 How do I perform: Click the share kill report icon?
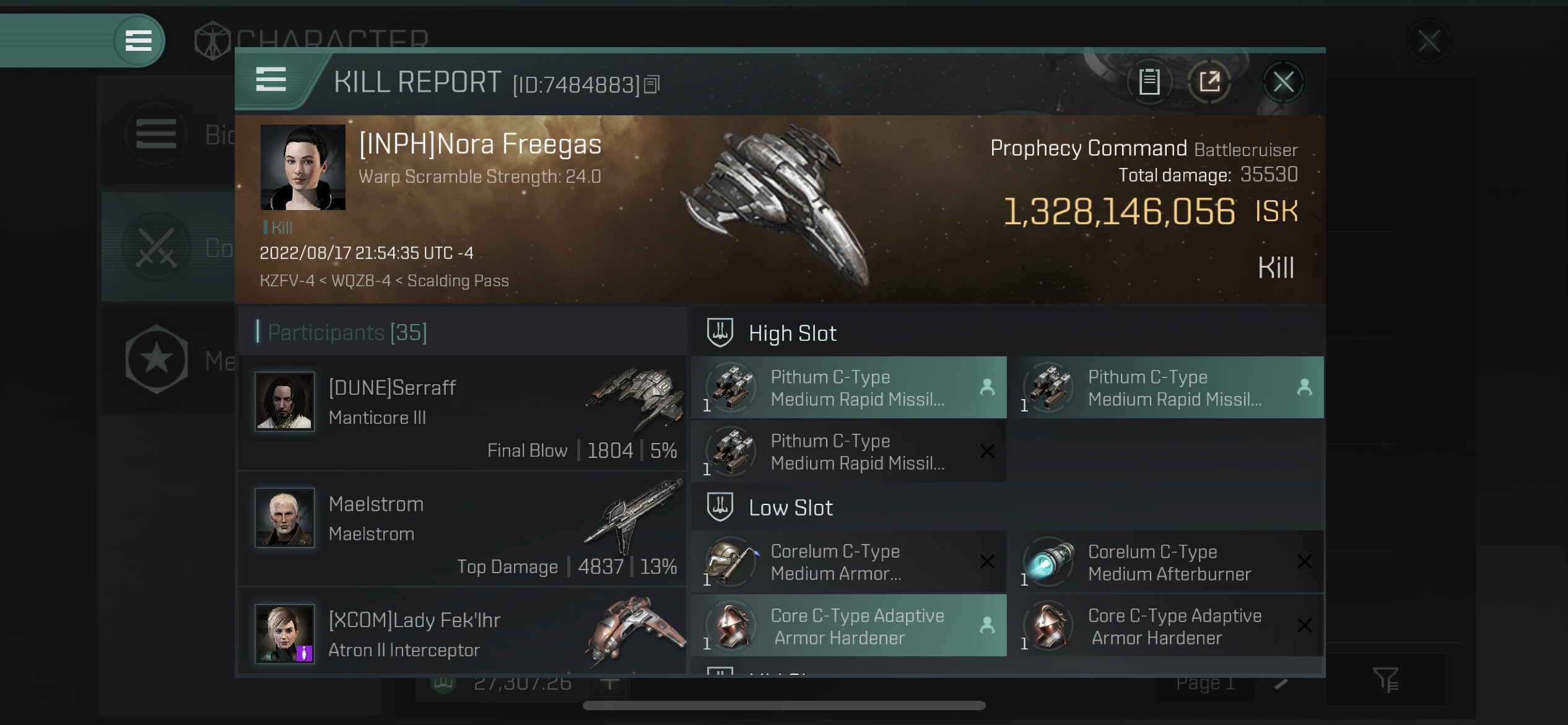point(1209,82)
